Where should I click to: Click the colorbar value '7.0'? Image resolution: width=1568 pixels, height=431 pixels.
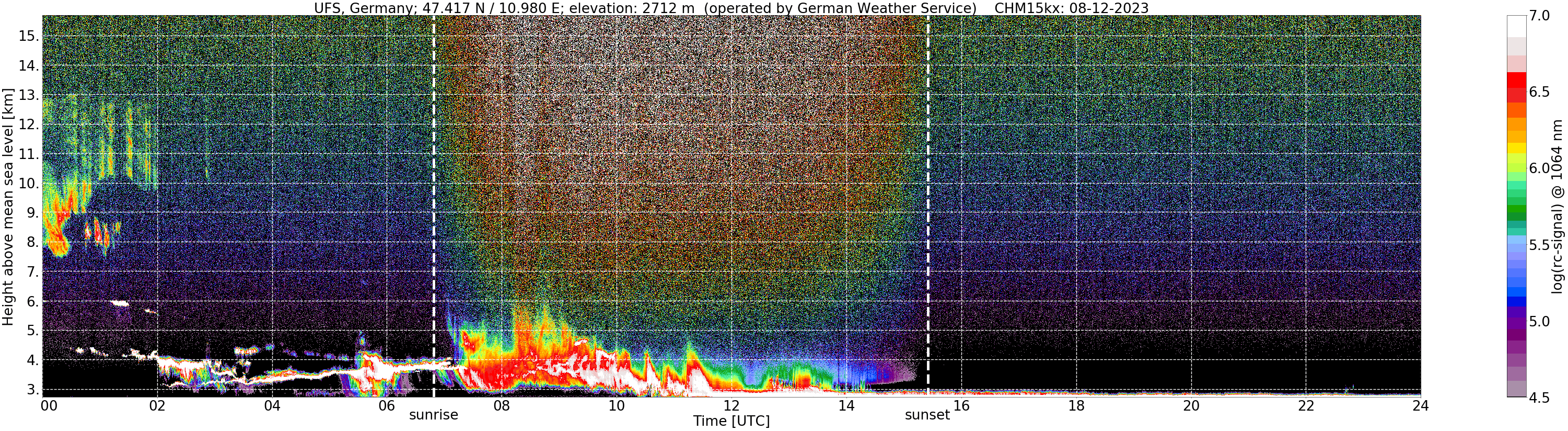point(1539,16)
